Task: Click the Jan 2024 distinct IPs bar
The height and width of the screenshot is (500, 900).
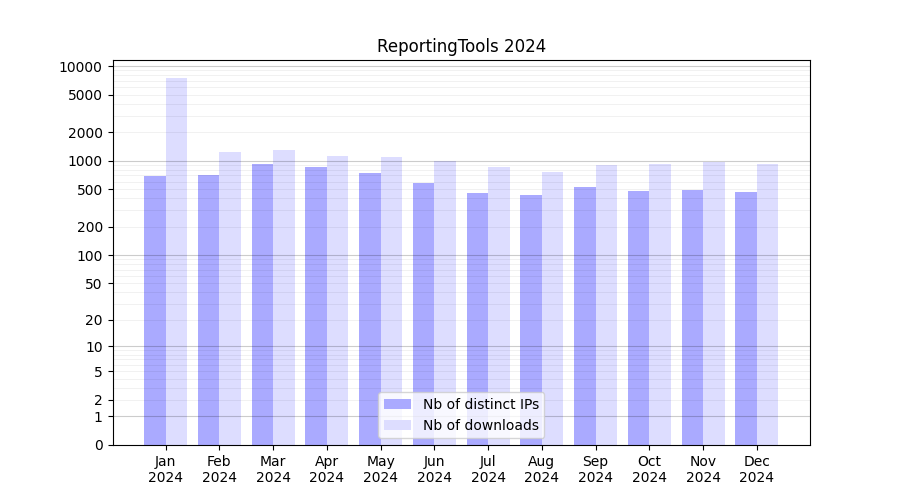Action: tap(155, 310)
